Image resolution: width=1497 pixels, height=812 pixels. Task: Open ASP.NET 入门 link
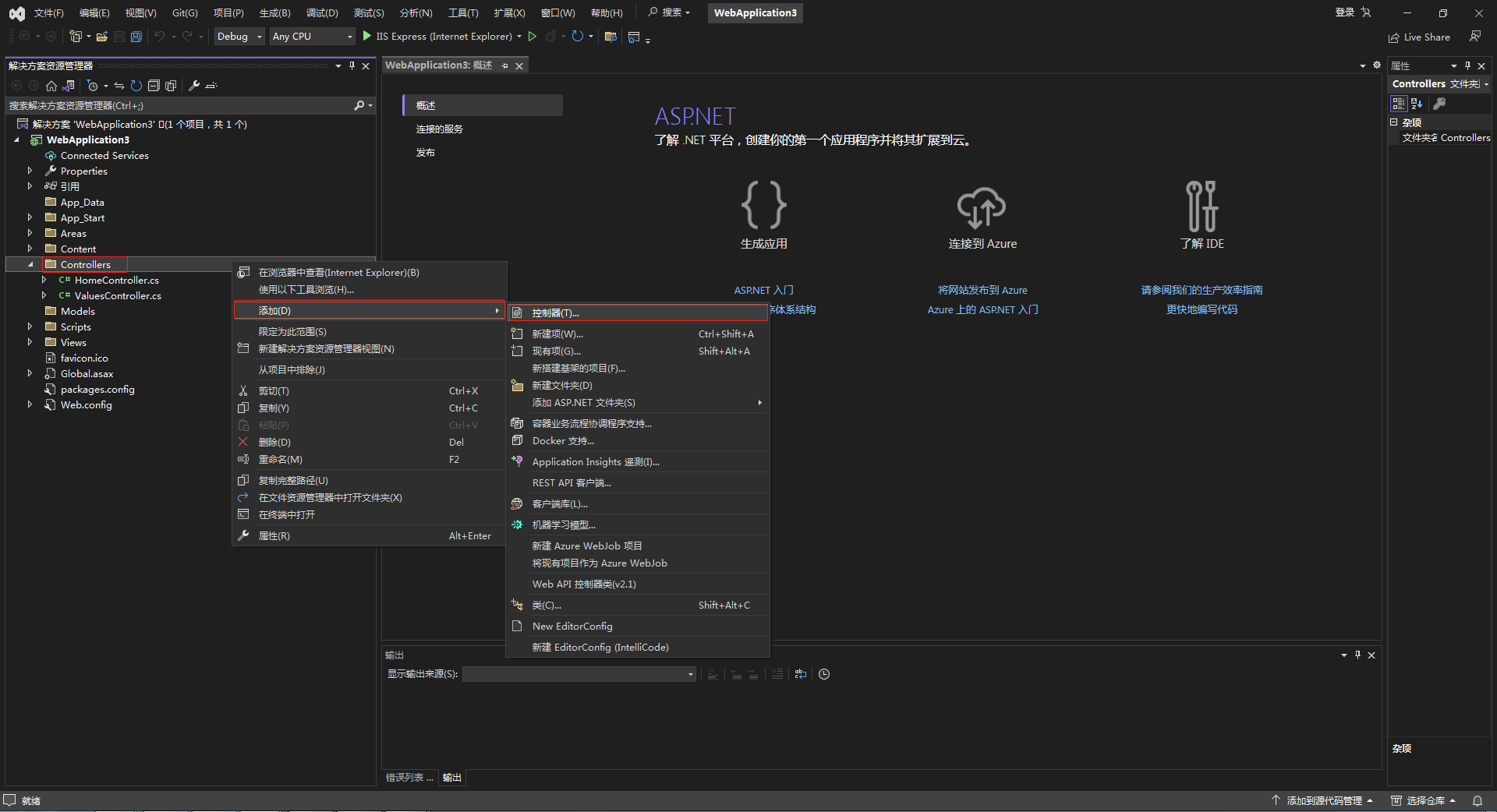tap(763, 290)
